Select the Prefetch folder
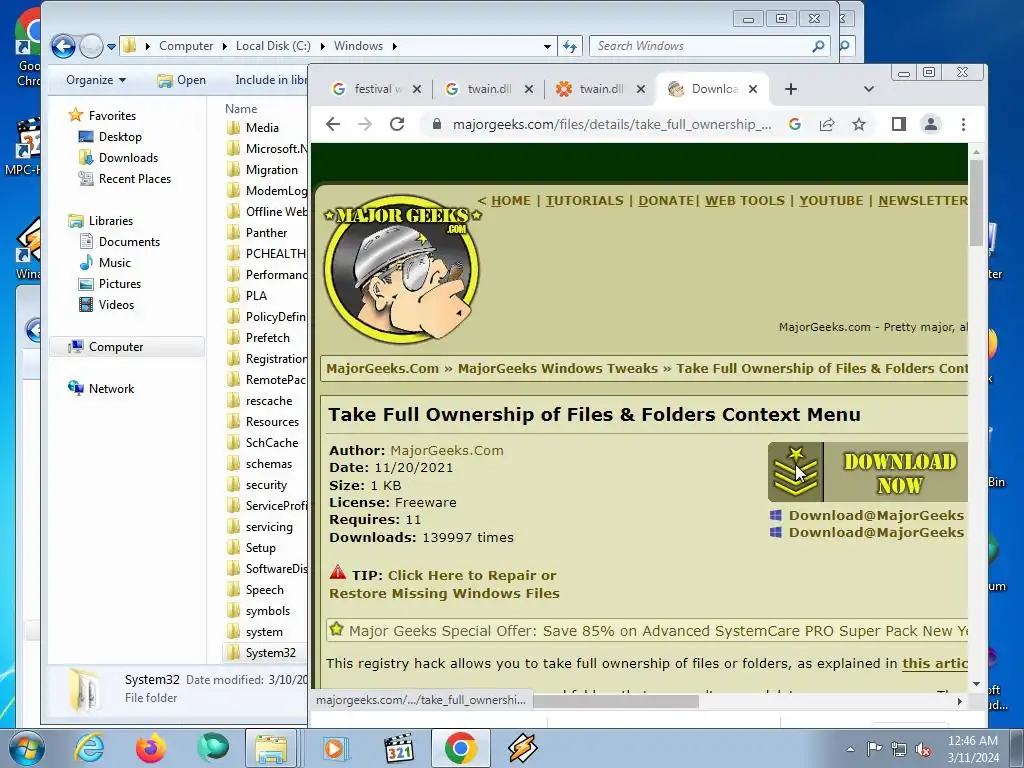Image resolution: width=1024 pixels, height=768 pixels. point(268,338)
